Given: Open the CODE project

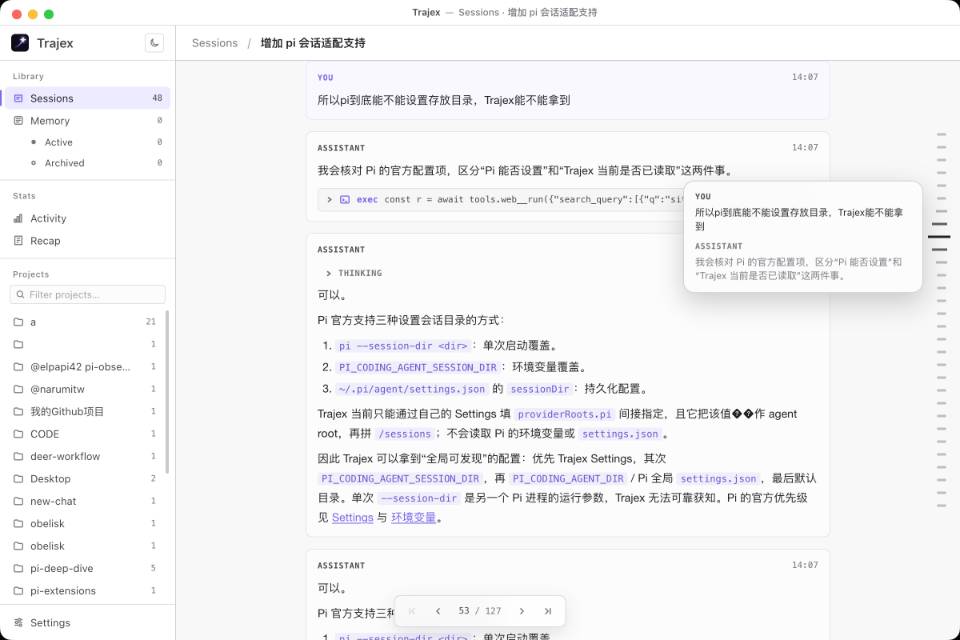Looking at the screenshot, I should (86, 434).
